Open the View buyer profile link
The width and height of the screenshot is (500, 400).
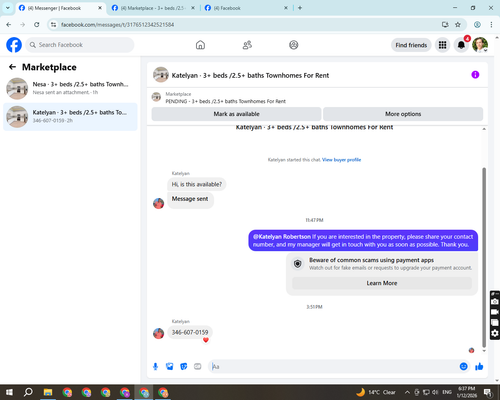pos(341,160)
